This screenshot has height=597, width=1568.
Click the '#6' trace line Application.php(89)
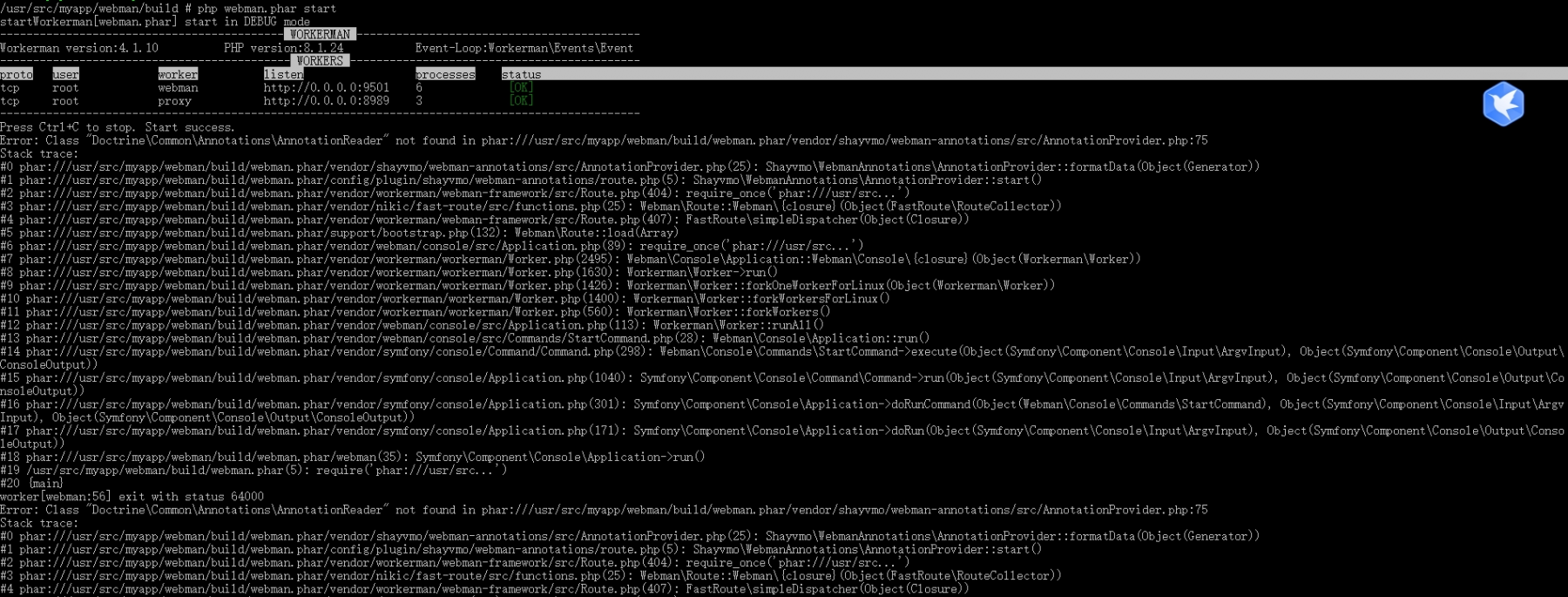tap(432, 246)
